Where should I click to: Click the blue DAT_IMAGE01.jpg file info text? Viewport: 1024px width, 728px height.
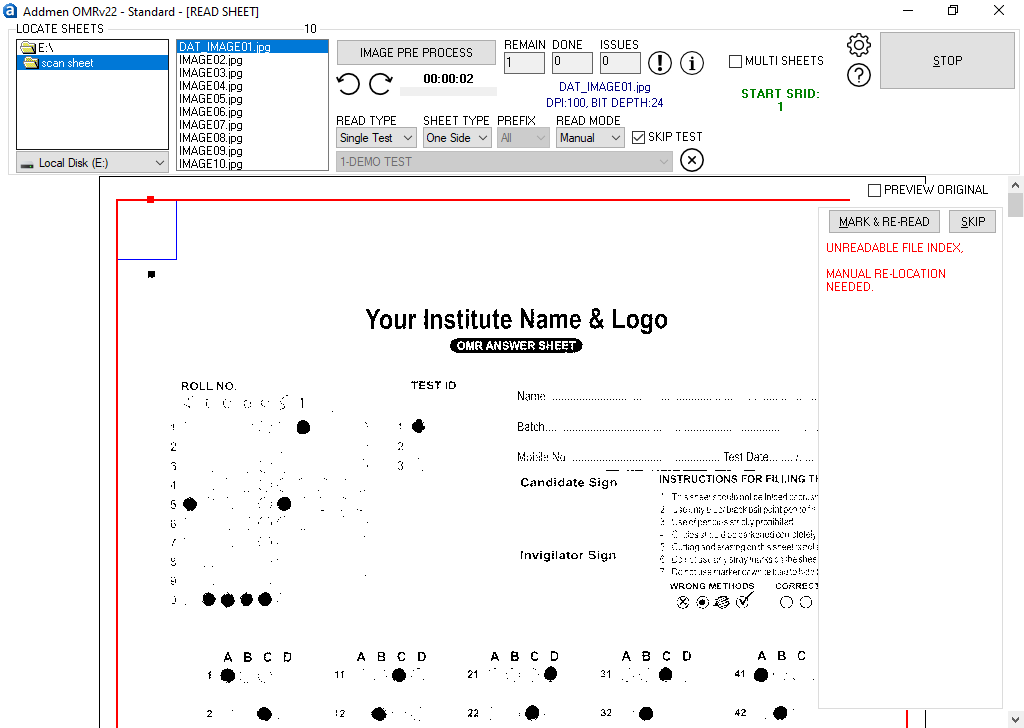coord(605,87)
